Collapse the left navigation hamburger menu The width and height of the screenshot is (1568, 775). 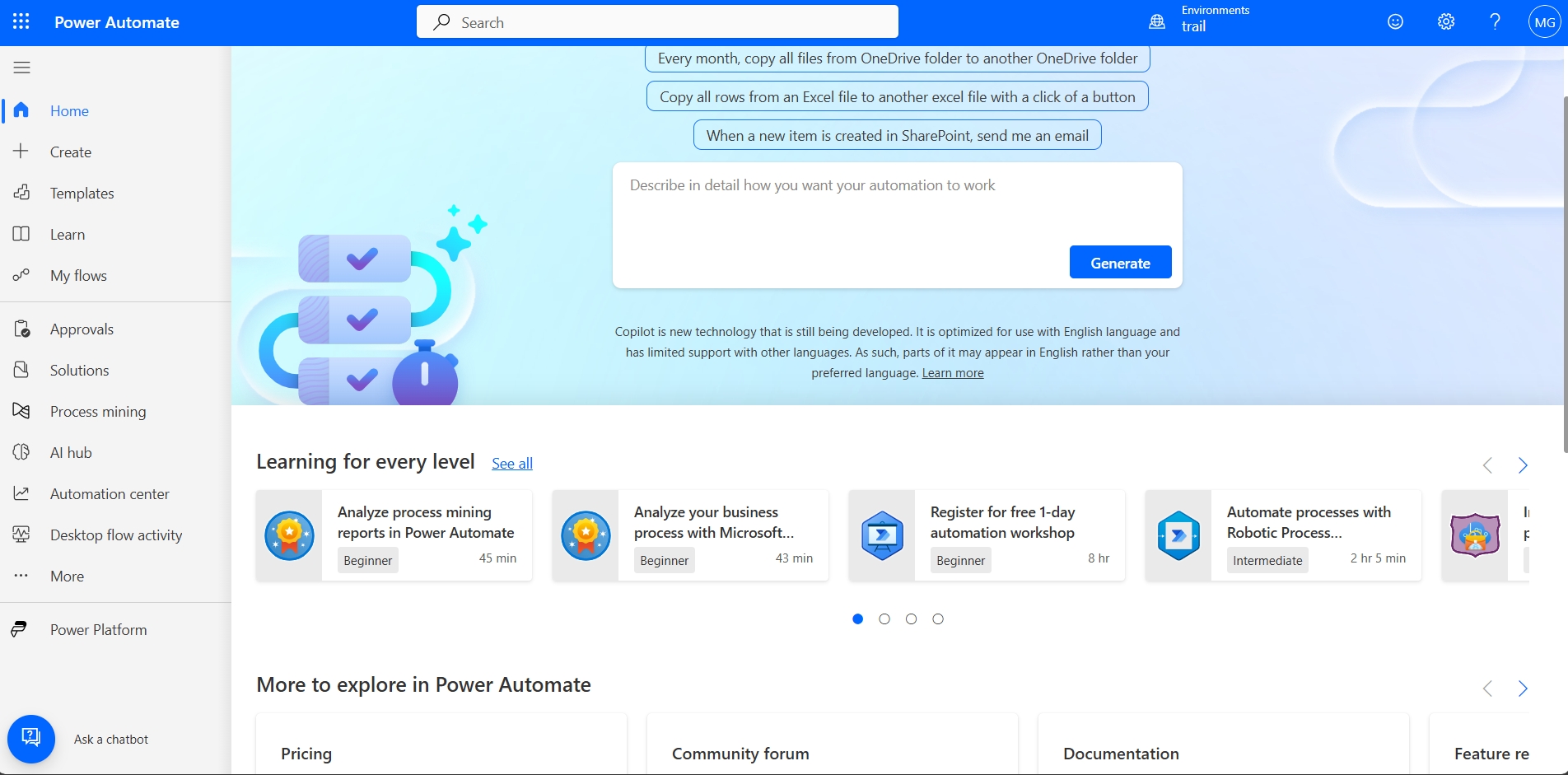point(22,68)
